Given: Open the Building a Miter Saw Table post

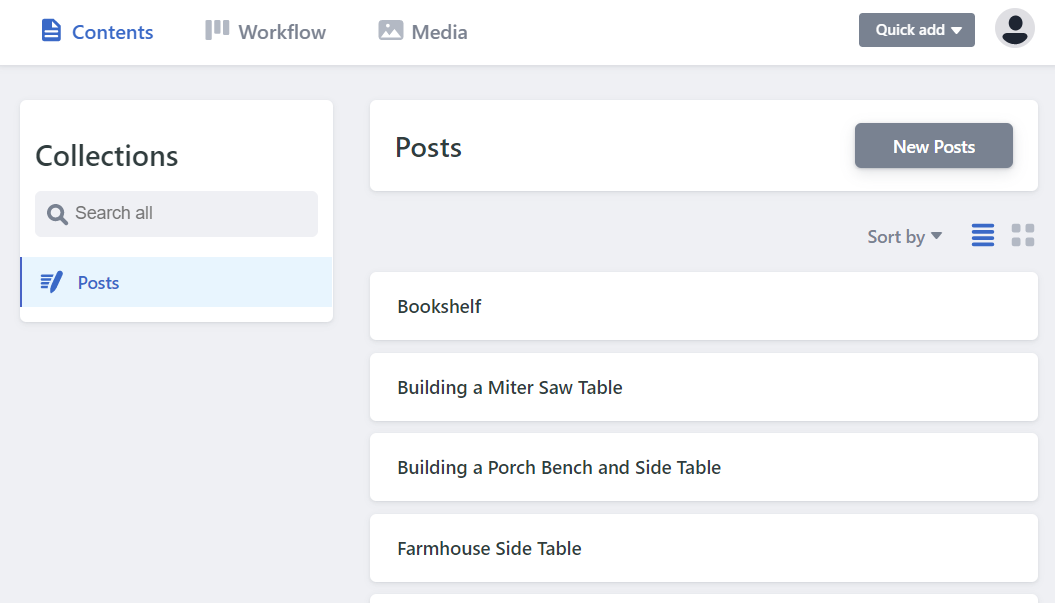Looking at the screenshot, I should (x=703, y=387).
